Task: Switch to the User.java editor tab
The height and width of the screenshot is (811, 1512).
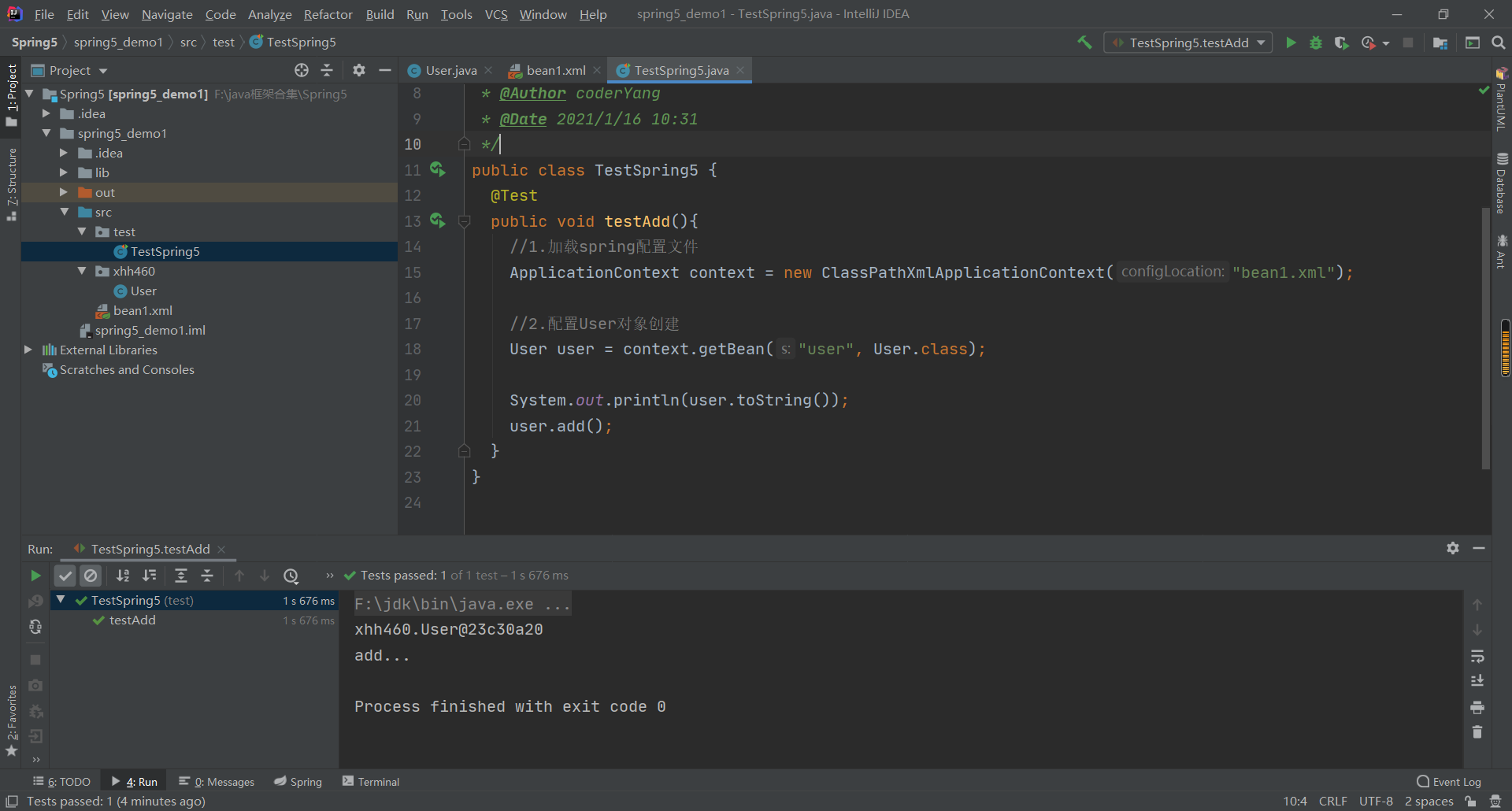Action: click(450, 70)
